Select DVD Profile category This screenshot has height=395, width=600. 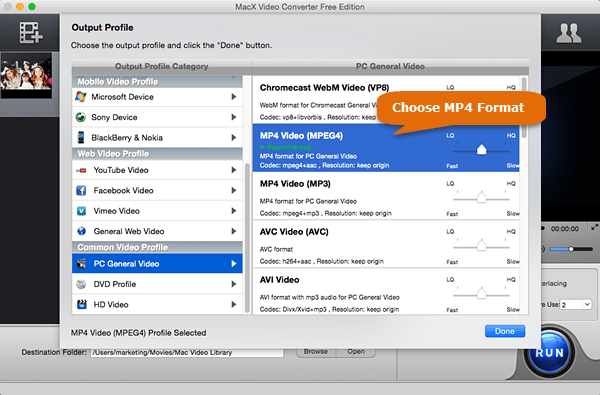157,284
